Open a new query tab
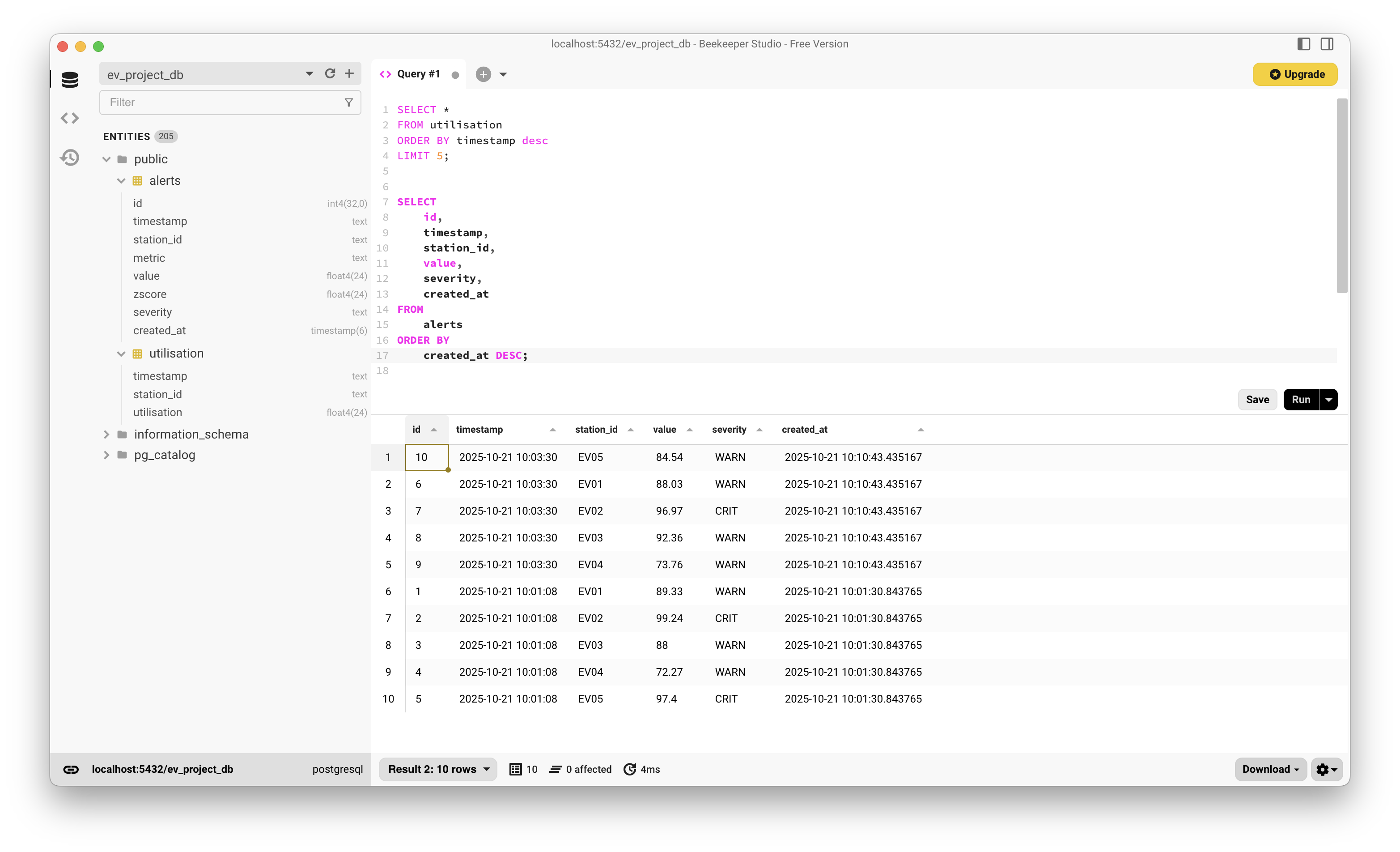 pos(483,74)
